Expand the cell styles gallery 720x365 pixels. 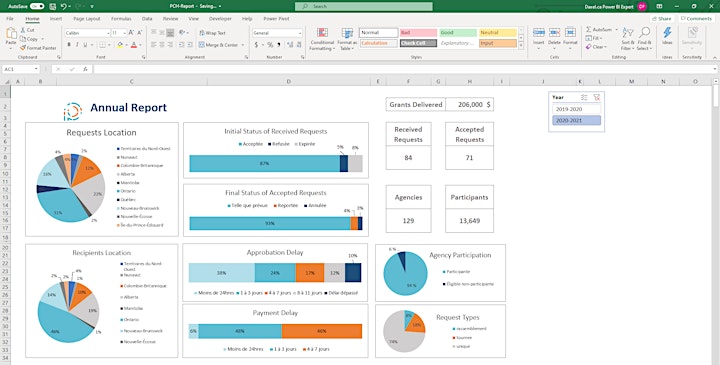[x=521, y=46]
